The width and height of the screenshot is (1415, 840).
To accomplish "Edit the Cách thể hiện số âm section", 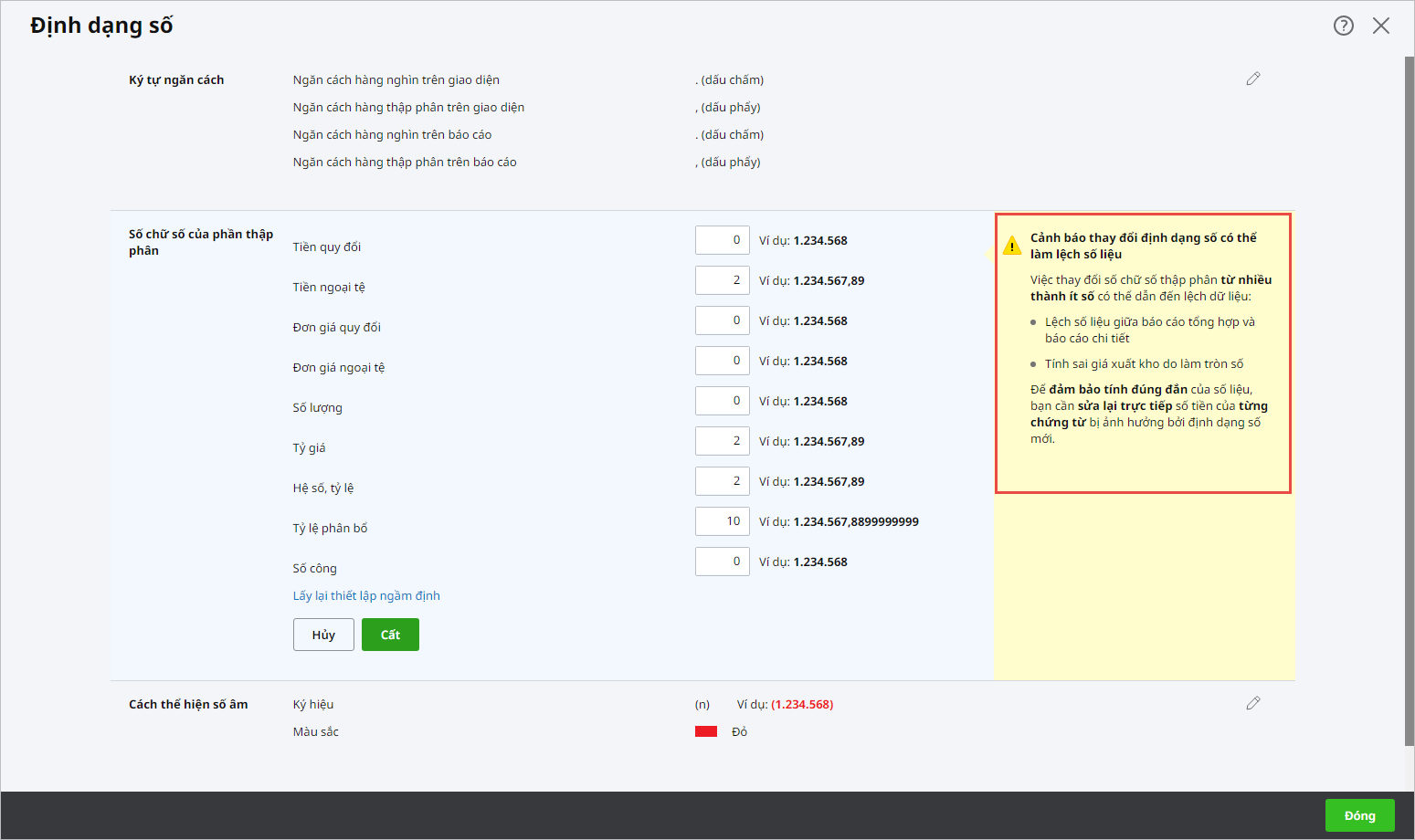I will pos(1252,703).
